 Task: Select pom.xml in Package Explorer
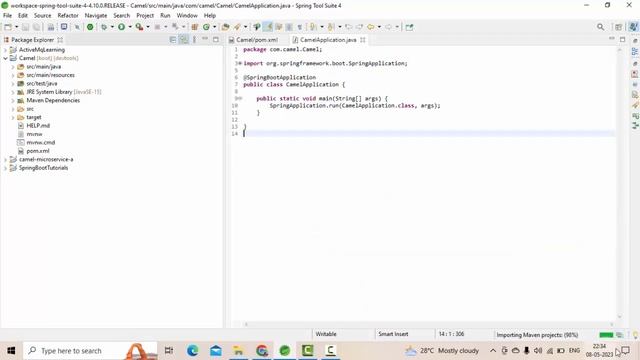pos(38,151)
